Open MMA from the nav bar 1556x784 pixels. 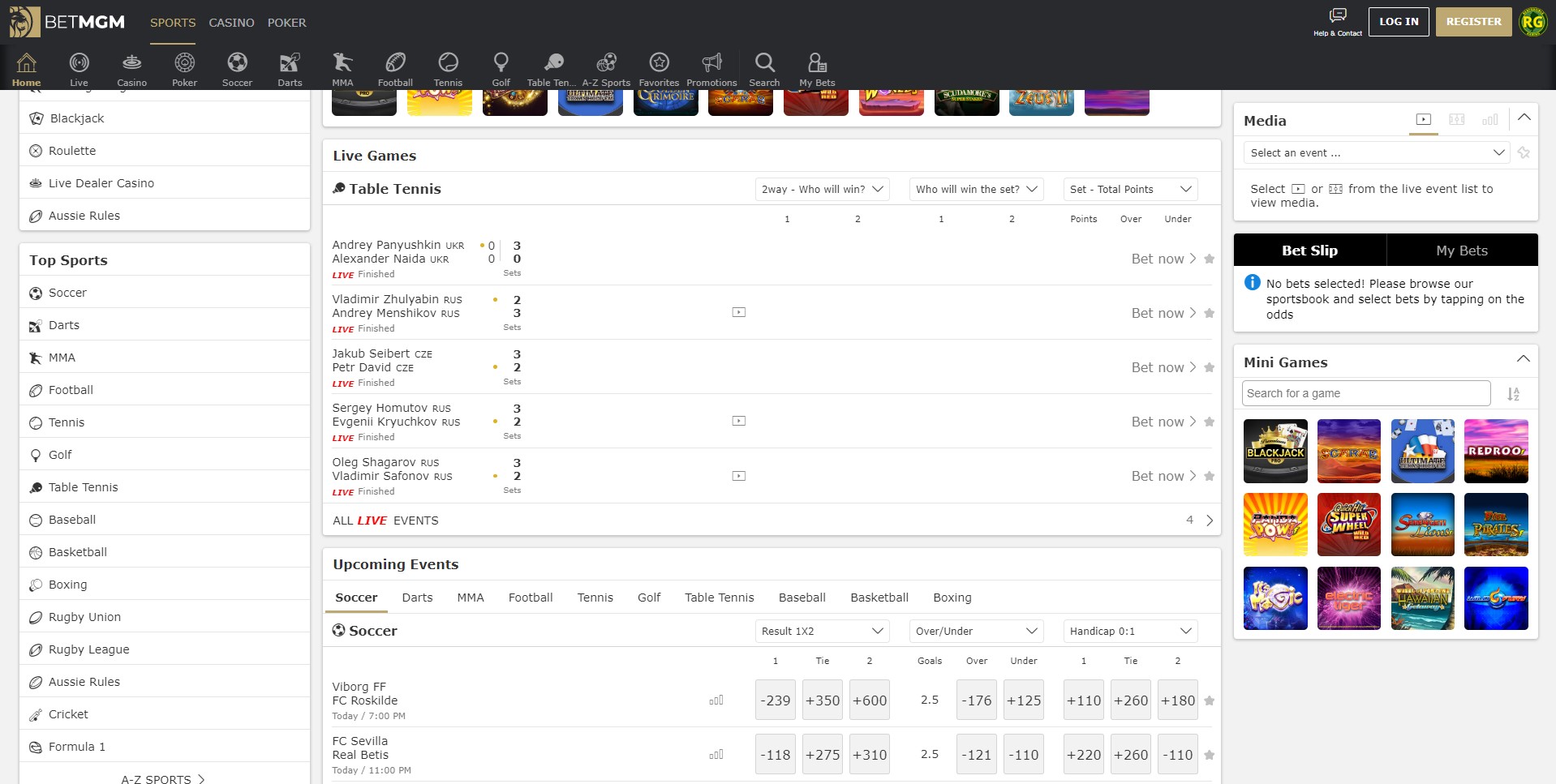[342, 68]
